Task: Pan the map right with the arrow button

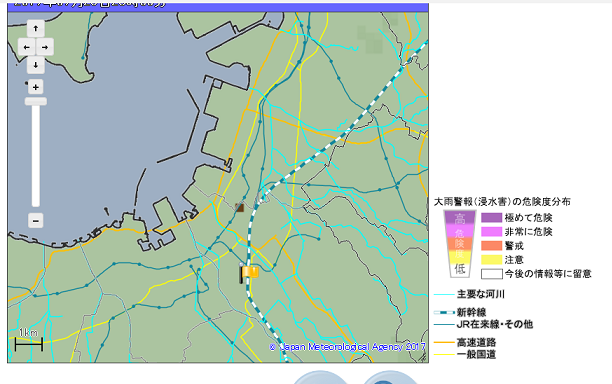Action: [x=45, y=47]
